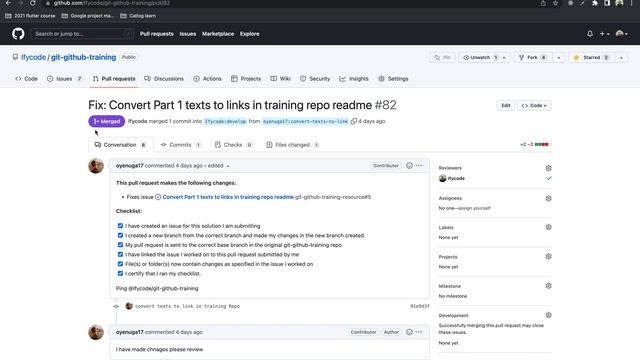Expand the Unwatch dropdown
The width and height of the screenshot is (640, 360).
click(484, 58)
